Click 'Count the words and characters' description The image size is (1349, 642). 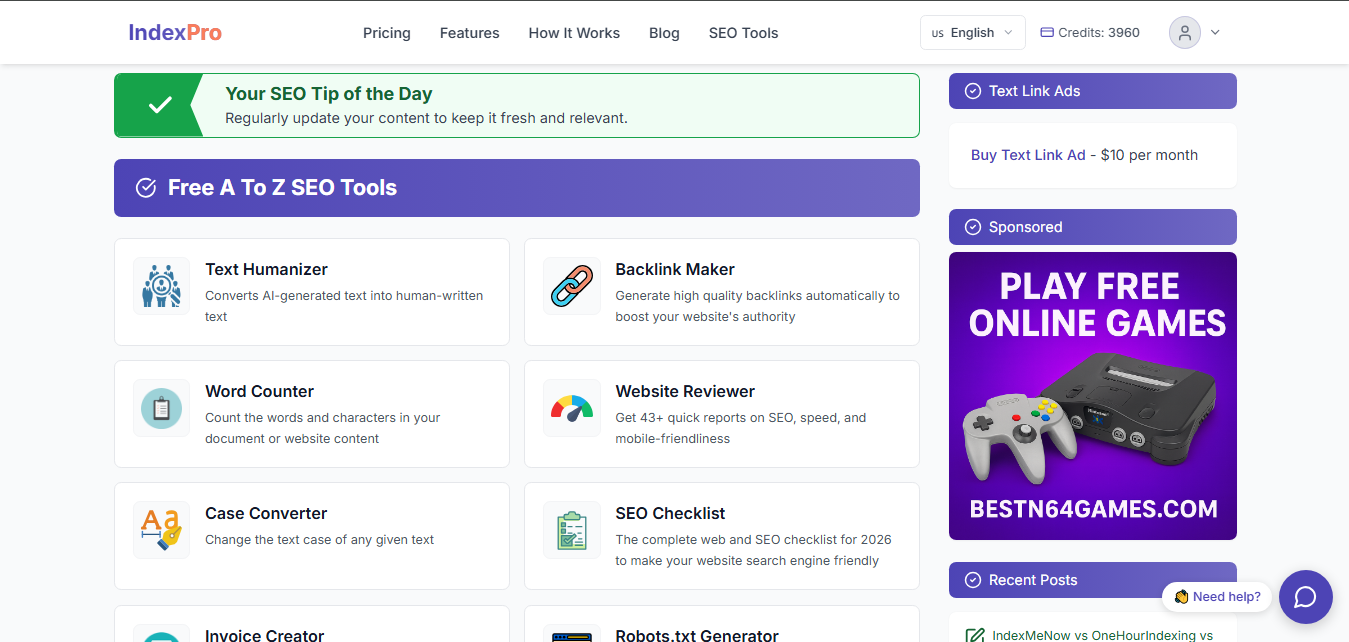tap(323, 428)
